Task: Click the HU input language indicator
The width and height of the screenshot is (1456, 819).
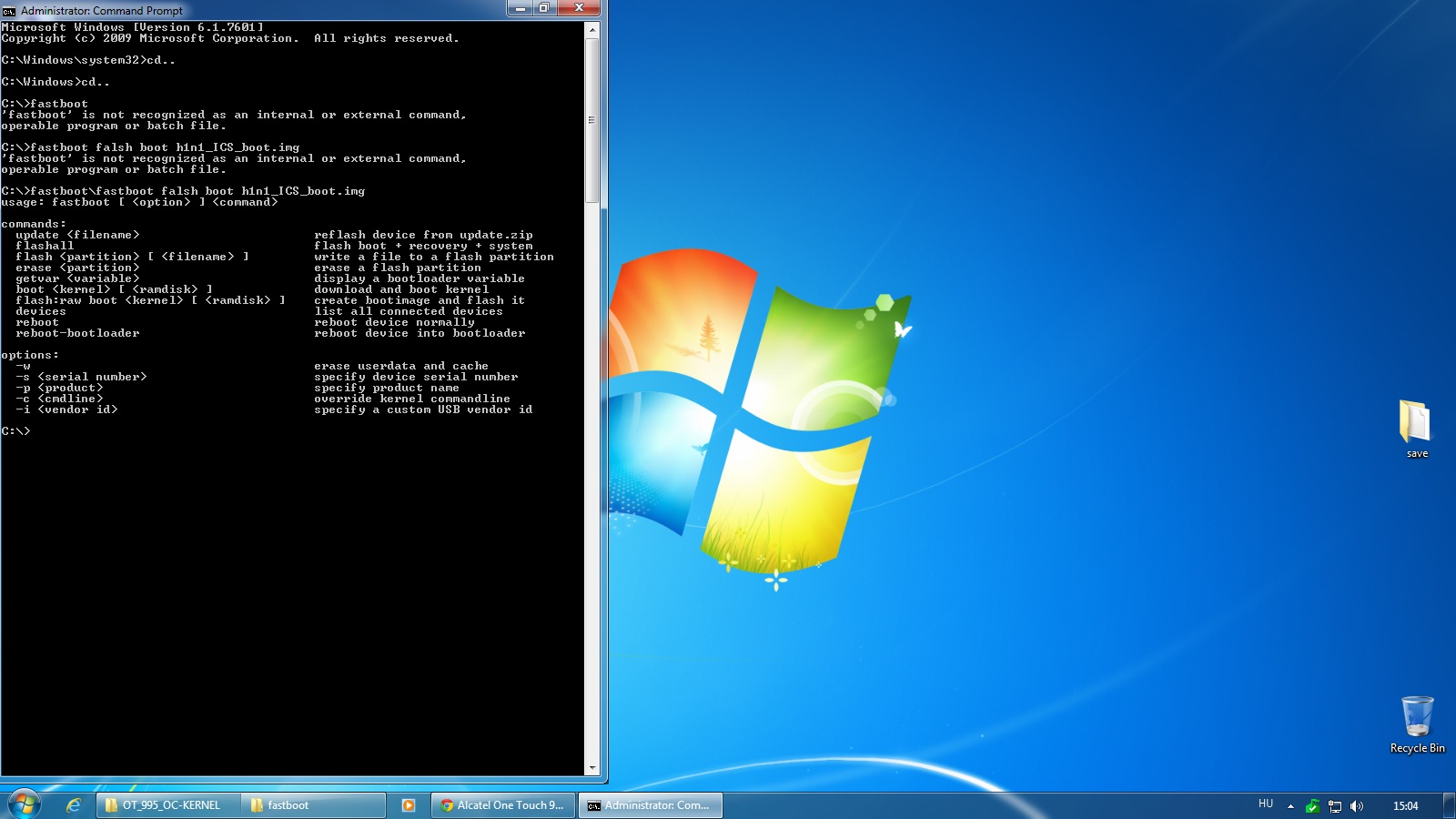Action: pyautogui.click(x=1266, y=804)
